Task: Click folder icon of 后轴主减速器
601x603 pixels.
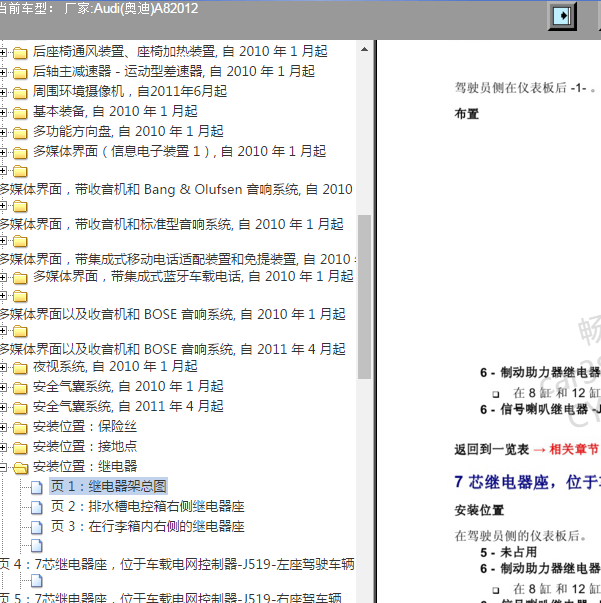Action: click(20, 73)
